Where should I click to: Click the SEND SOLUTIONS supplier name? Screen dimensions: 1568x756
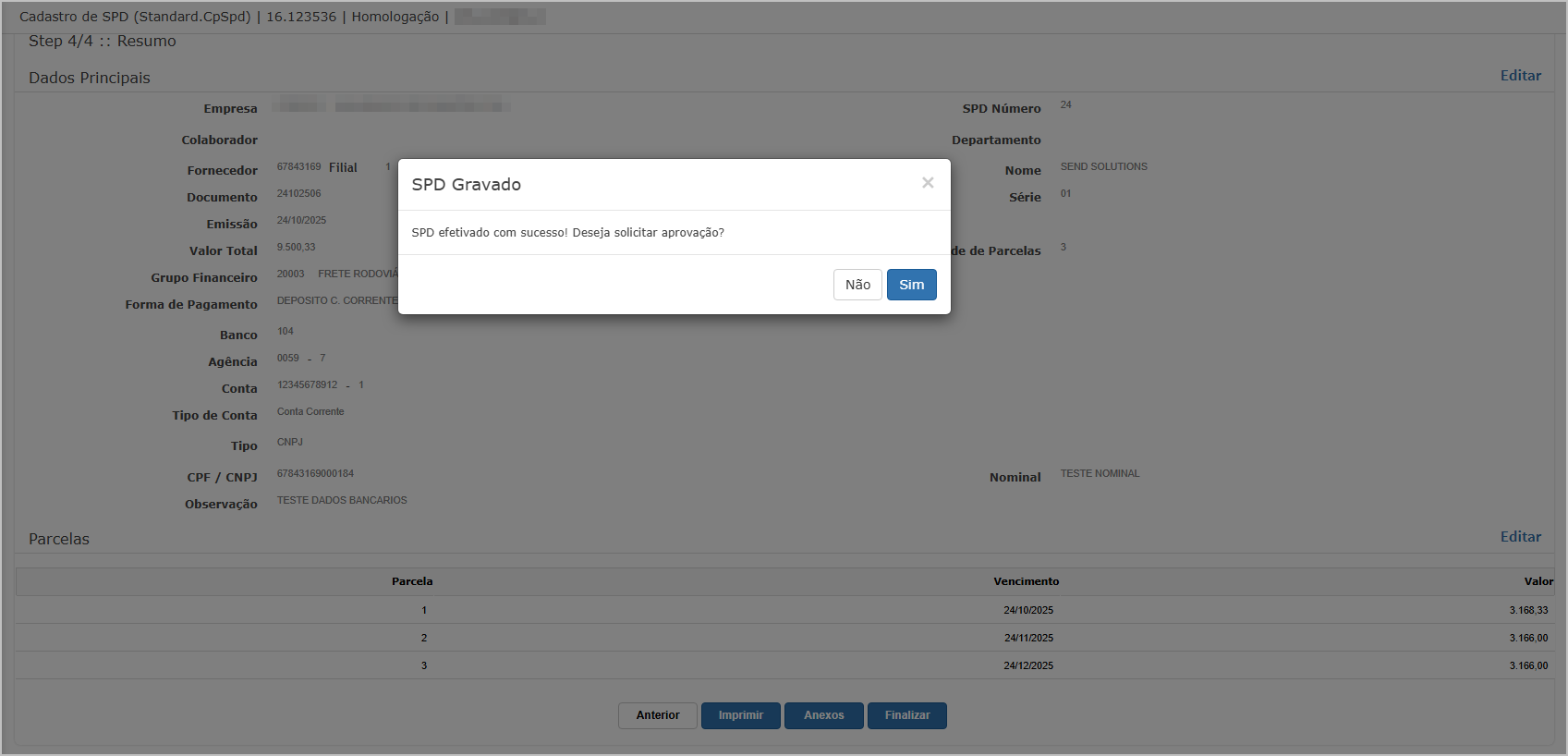pyautogui.click(x=1103, y=166)
